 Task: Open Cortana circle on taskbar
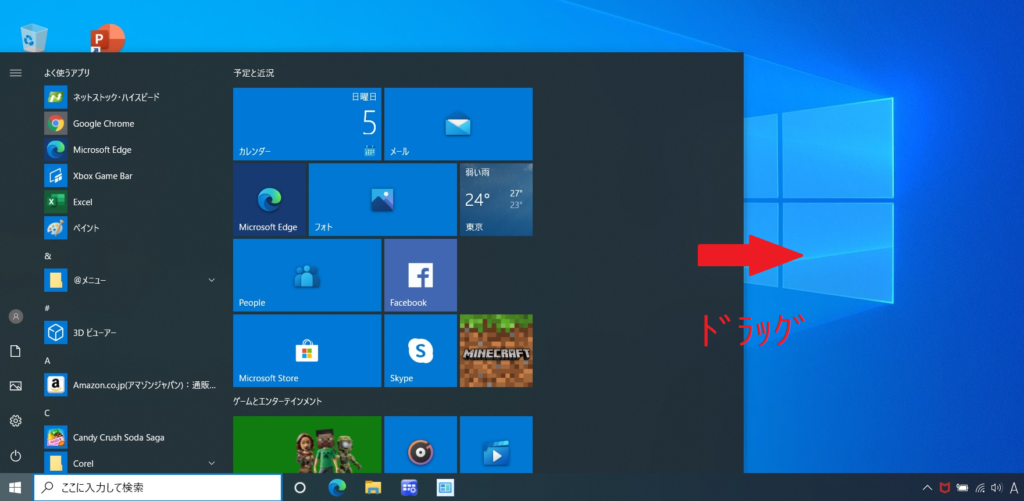point(300,487)
